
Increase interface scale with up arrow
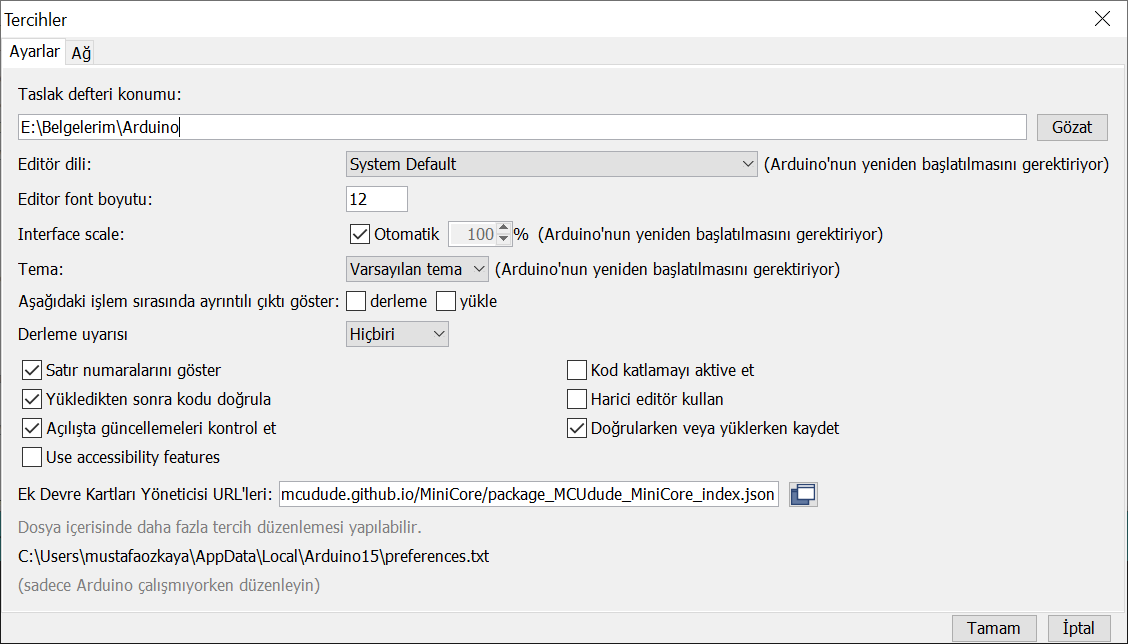click(x=504, y=228)
